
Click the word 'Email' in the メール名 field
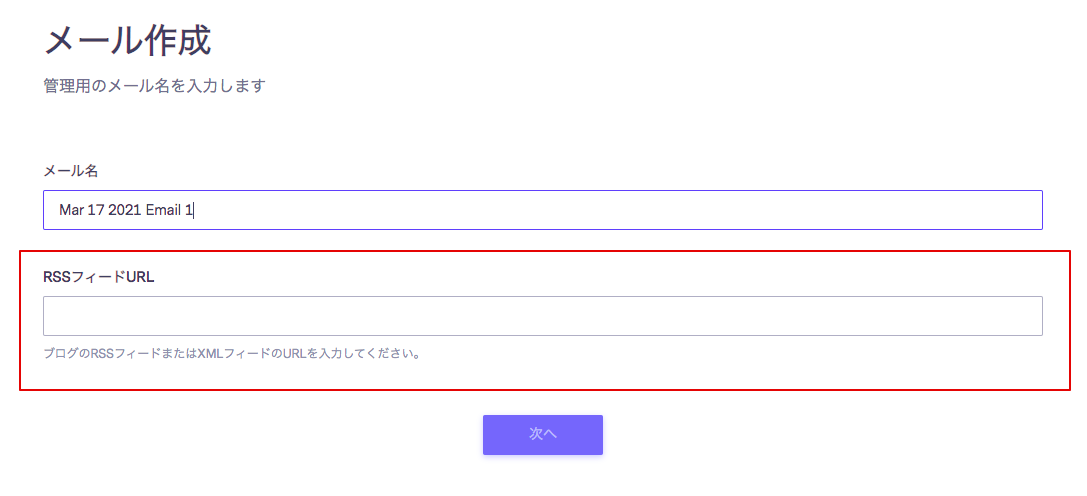click(163, 210)
